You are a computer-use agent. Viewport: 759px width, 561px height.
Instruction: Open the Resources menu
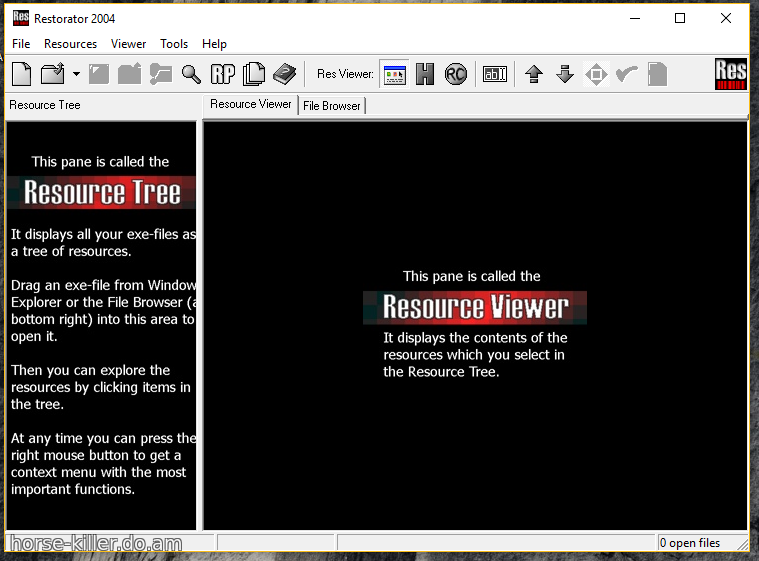[70, 44]
